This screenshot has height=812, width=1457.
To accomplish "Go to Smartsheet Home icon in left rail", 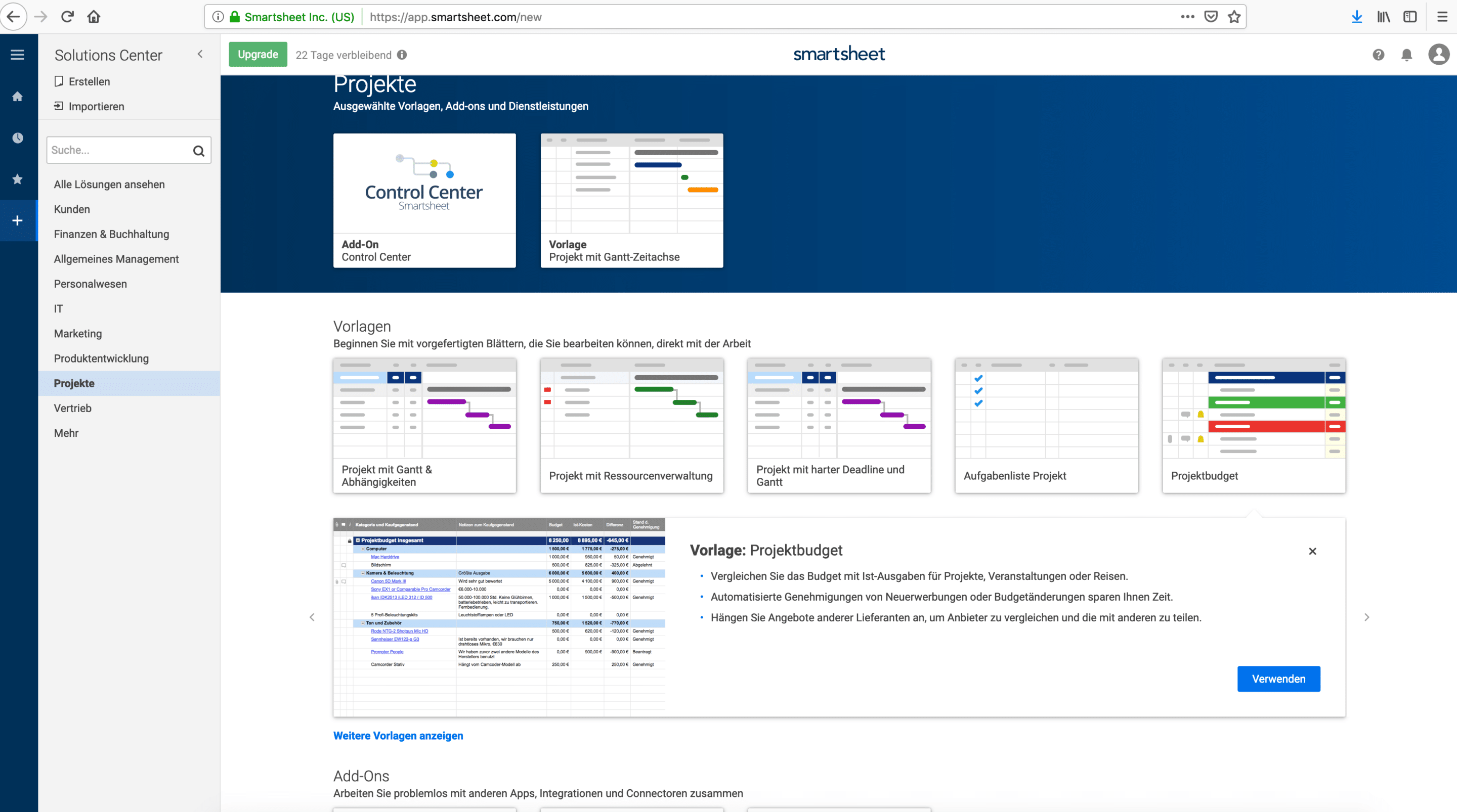I will [x=18, y=97].
